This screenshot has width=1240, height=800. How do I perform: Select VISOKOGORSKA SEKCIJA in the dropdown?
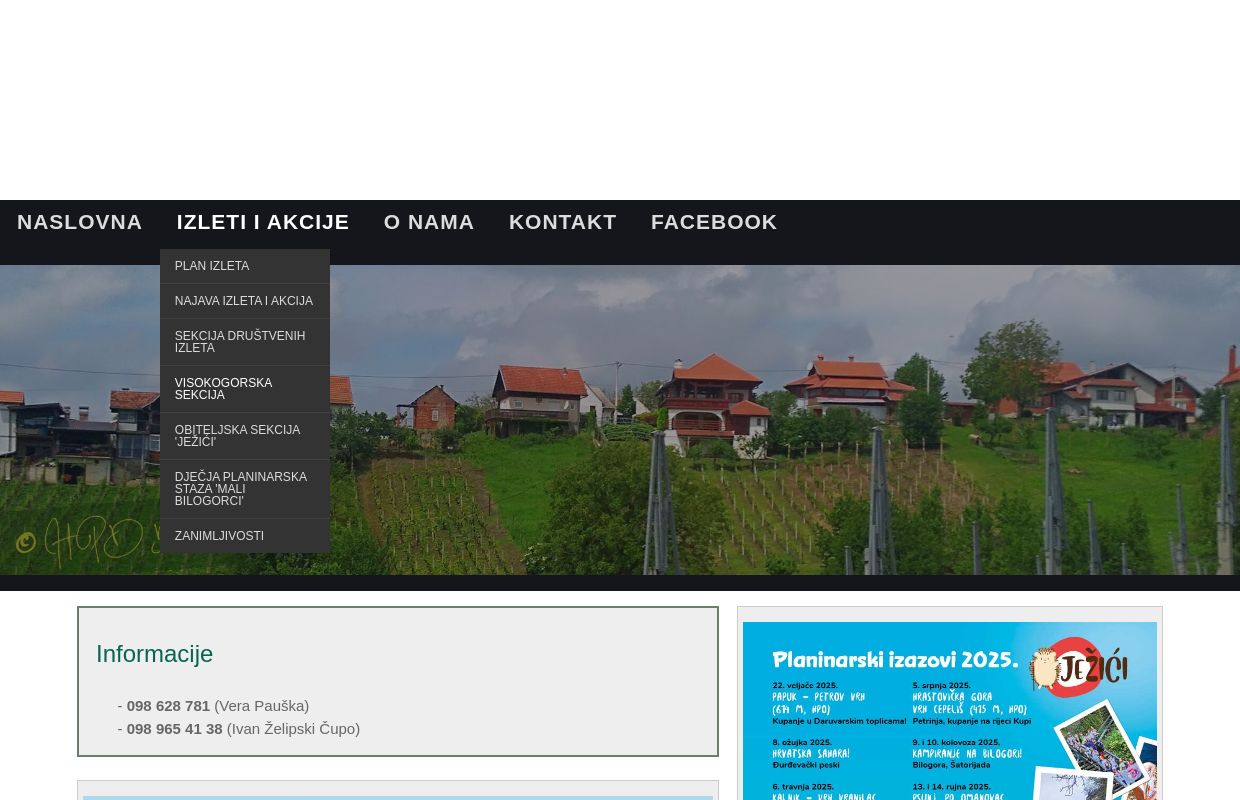pos(223,389)
